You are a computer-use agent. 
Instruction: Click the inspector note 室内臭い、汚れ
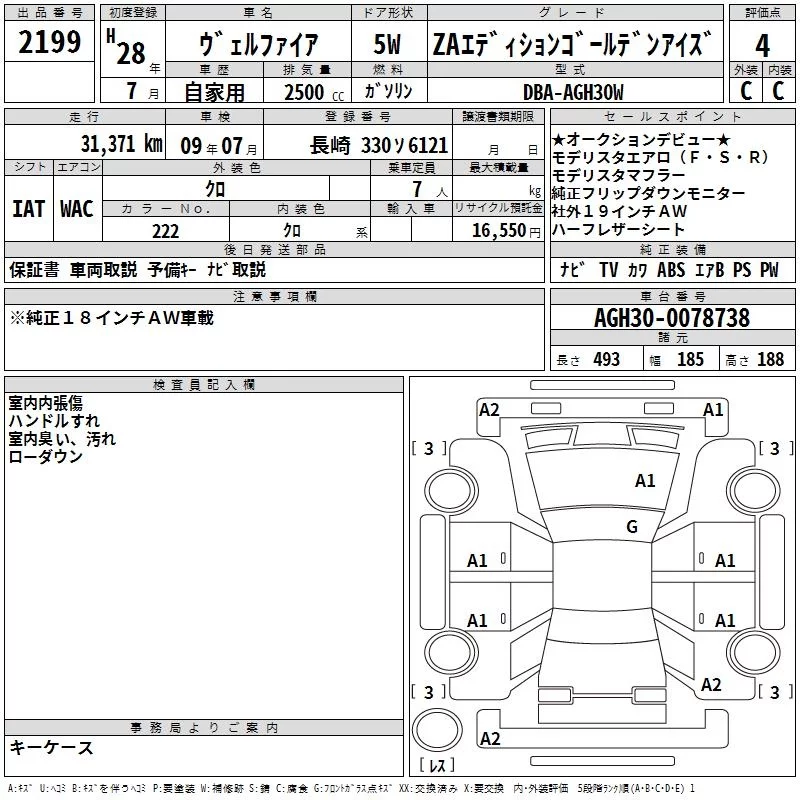pyautogui.click(x=62, y=439)
